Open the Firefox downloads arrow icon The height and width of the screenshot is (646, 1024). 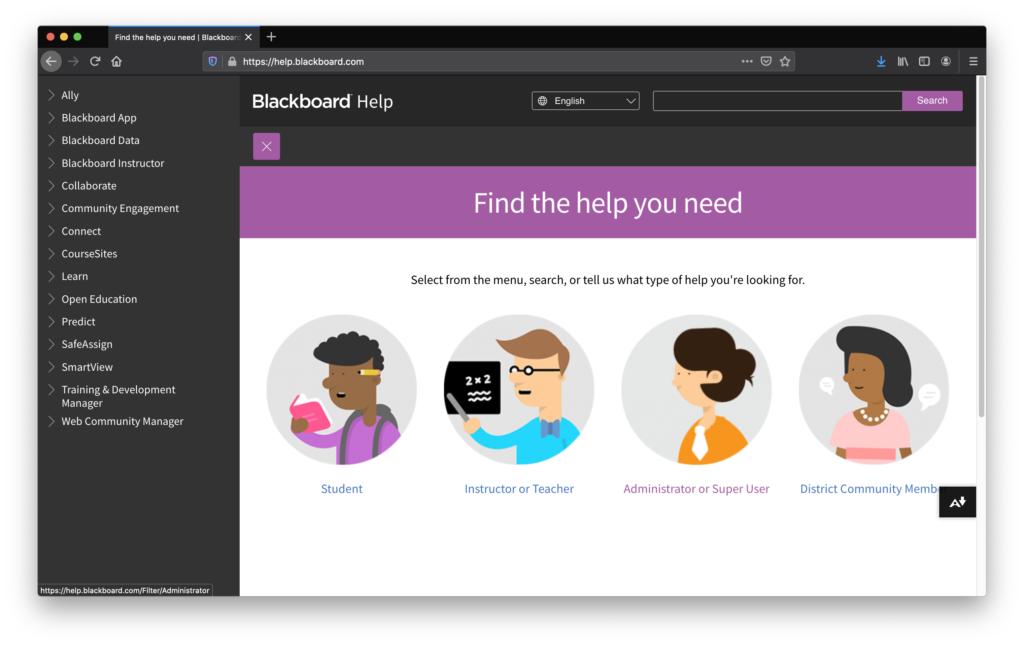tap(881, 61)
